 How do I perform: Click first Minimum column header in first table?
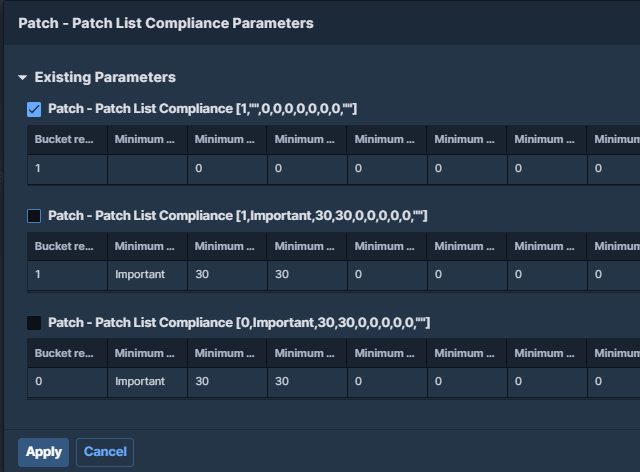pos(146,139)
